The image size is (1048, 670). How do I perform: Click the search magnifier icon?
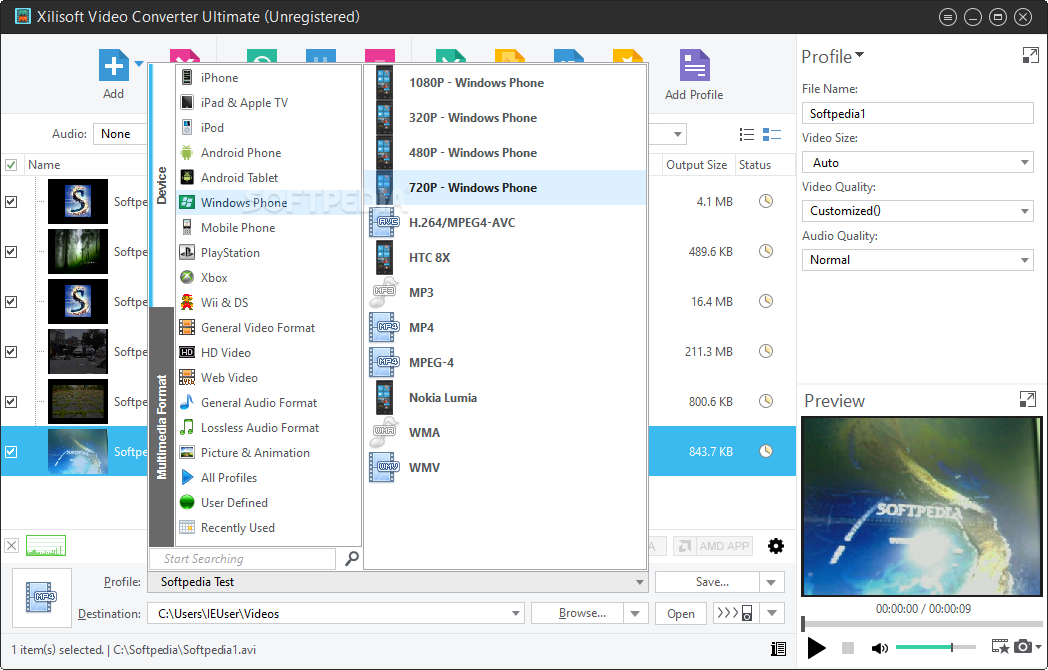click(x=352, y=558)
